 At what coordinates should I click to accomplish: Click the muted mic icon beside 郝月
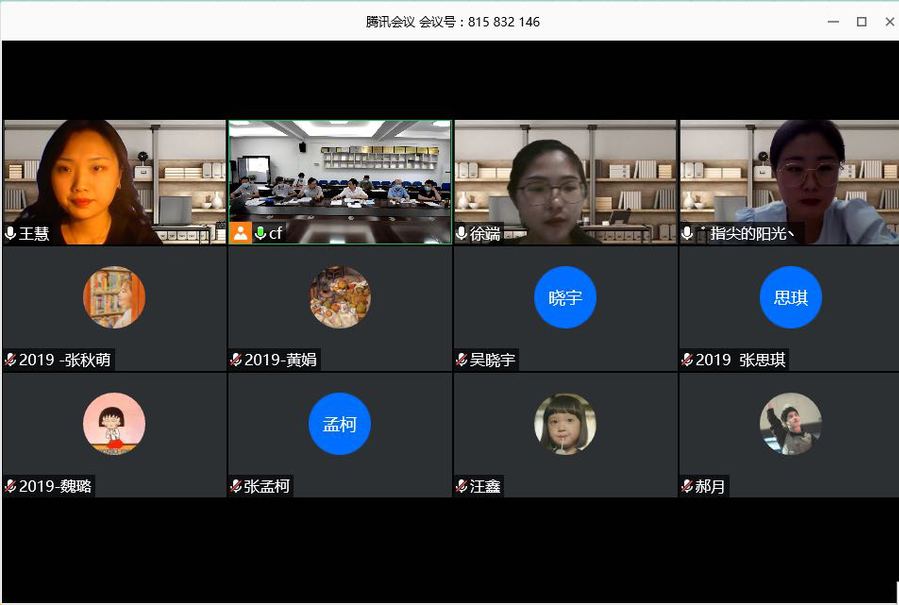[688, 487]
